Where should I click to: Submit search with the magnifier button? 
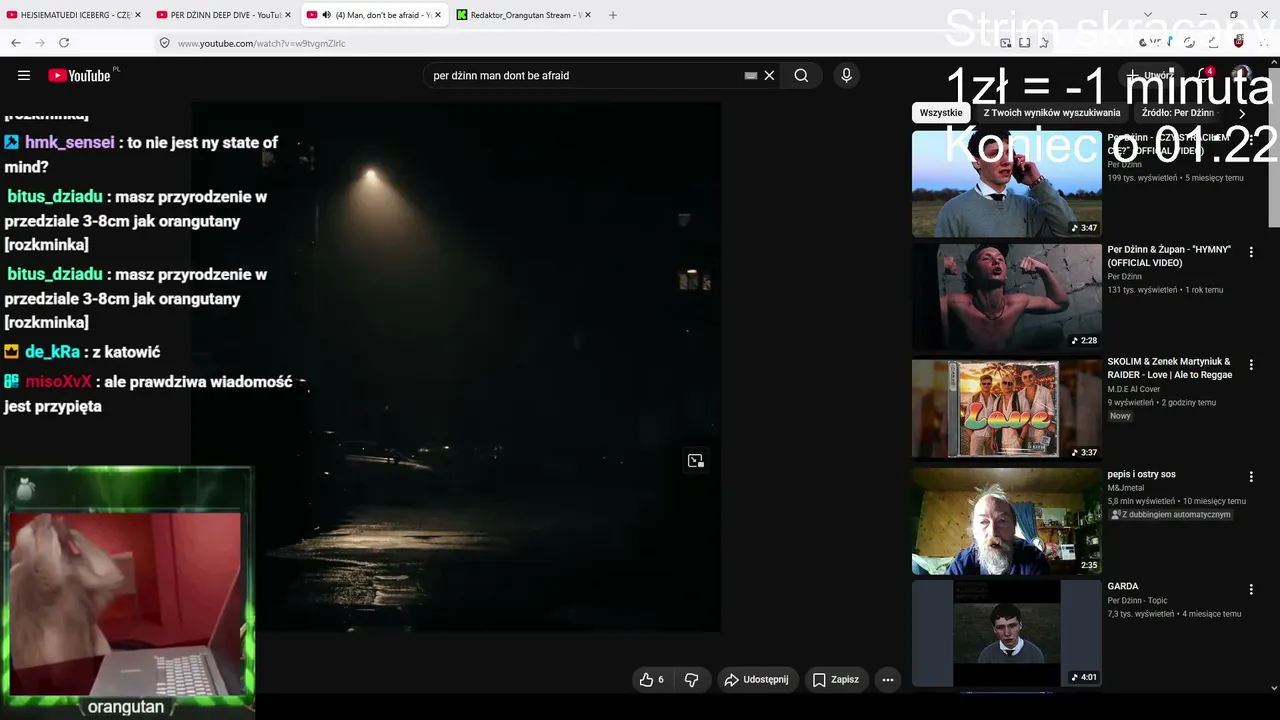[801, 75]
